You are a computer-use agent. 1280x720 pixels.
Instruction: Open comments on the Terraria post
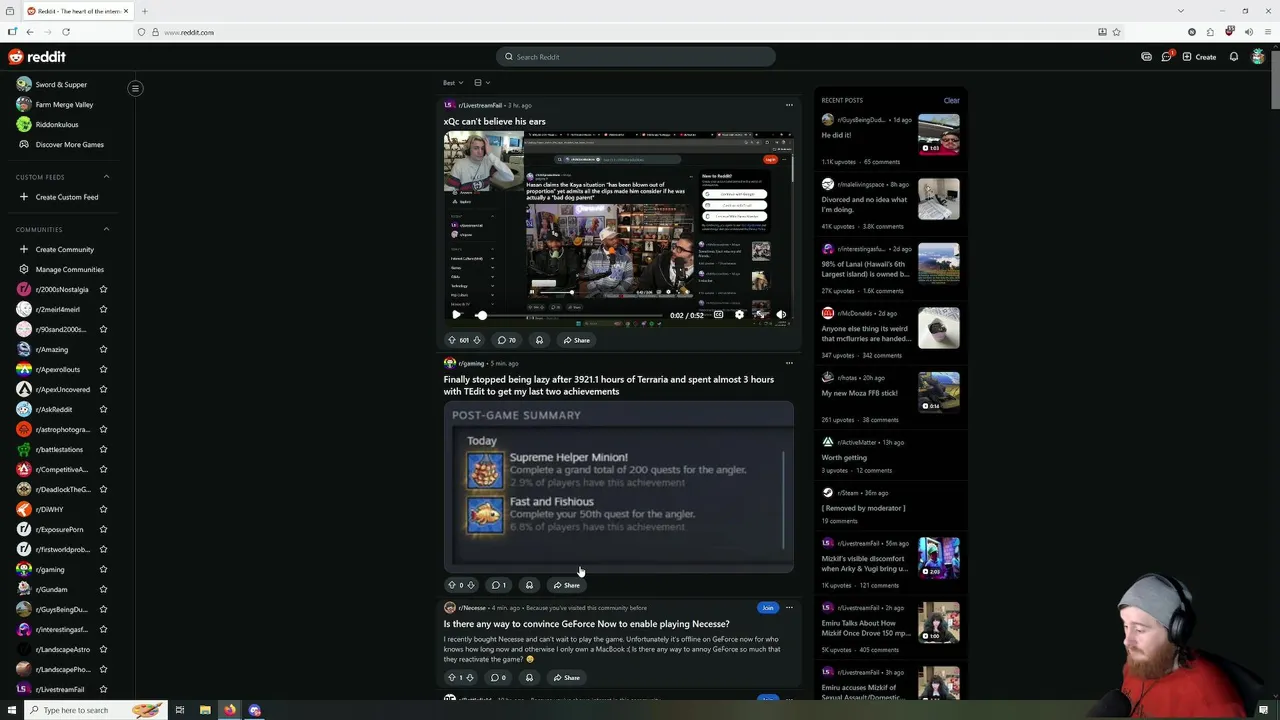pos(499,585)
